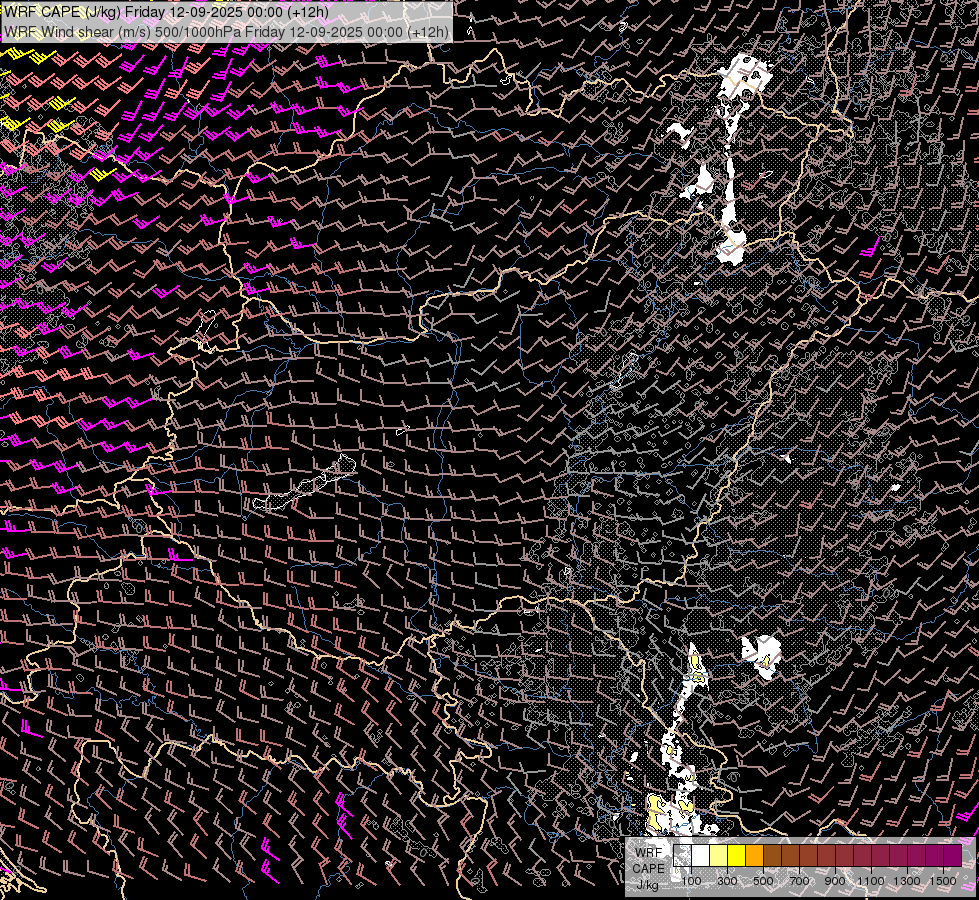Click the '1300' legend tick label

pos(907,881)
